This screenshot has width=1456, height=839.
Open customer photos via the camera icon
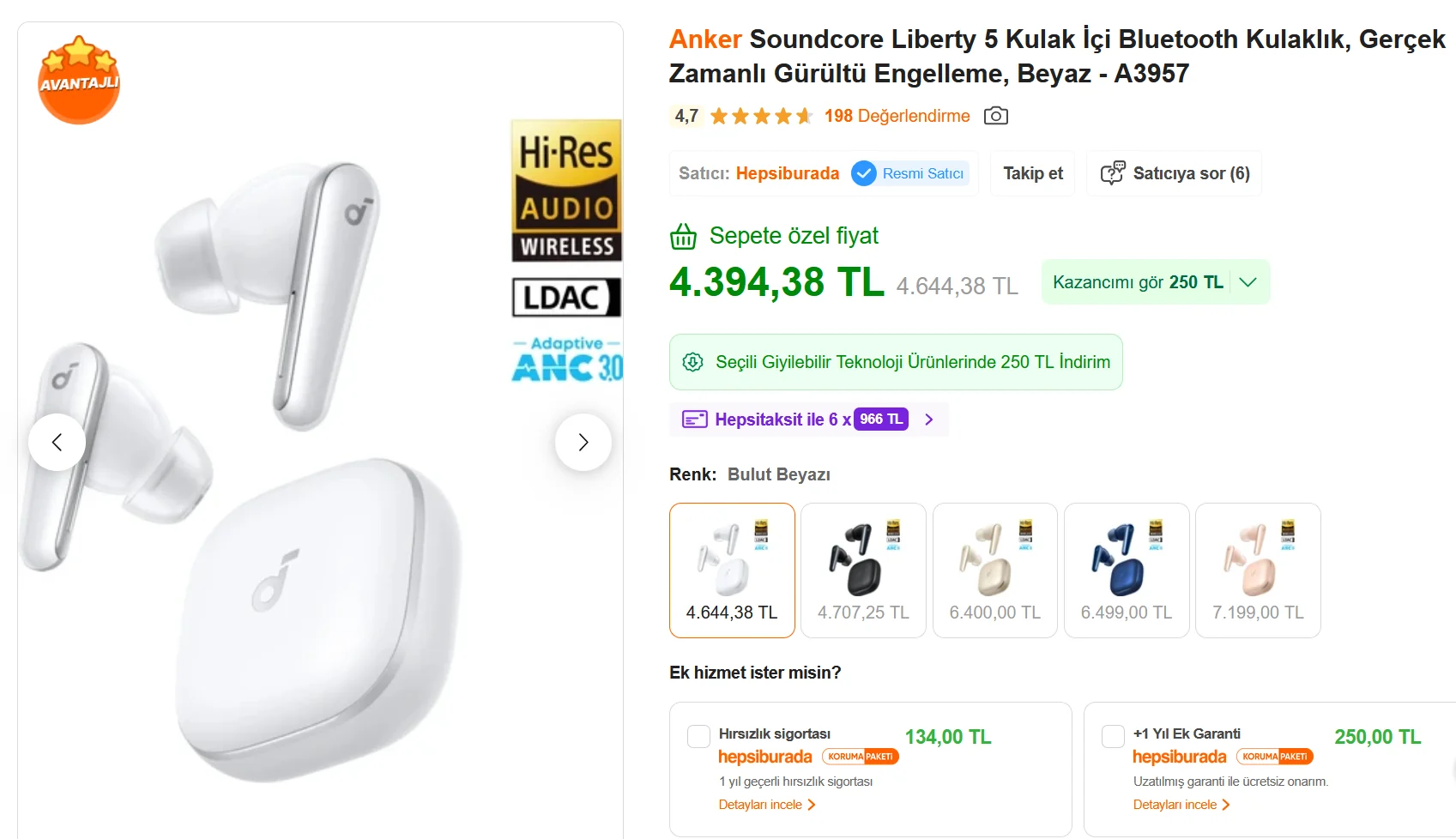tap(996, 116)
